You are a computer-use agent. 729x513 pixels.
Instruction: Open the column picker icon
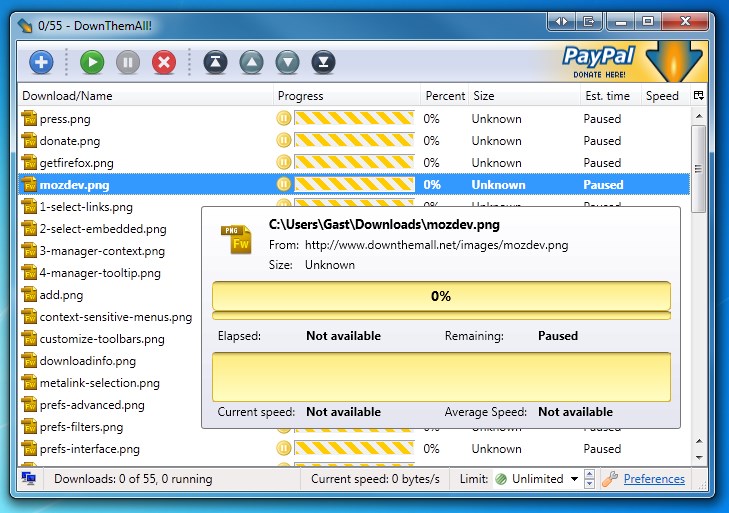[x=698, y=95]
